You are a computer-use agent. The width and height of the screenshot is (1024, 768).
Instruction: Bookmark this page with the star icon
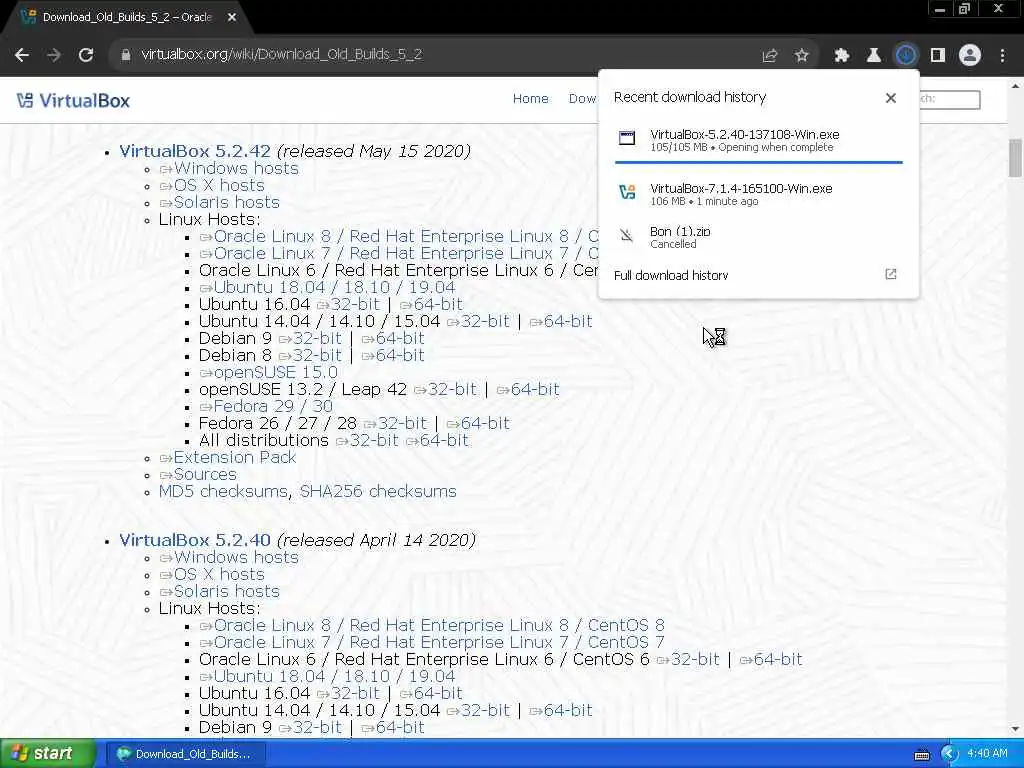tap(802, 56)
